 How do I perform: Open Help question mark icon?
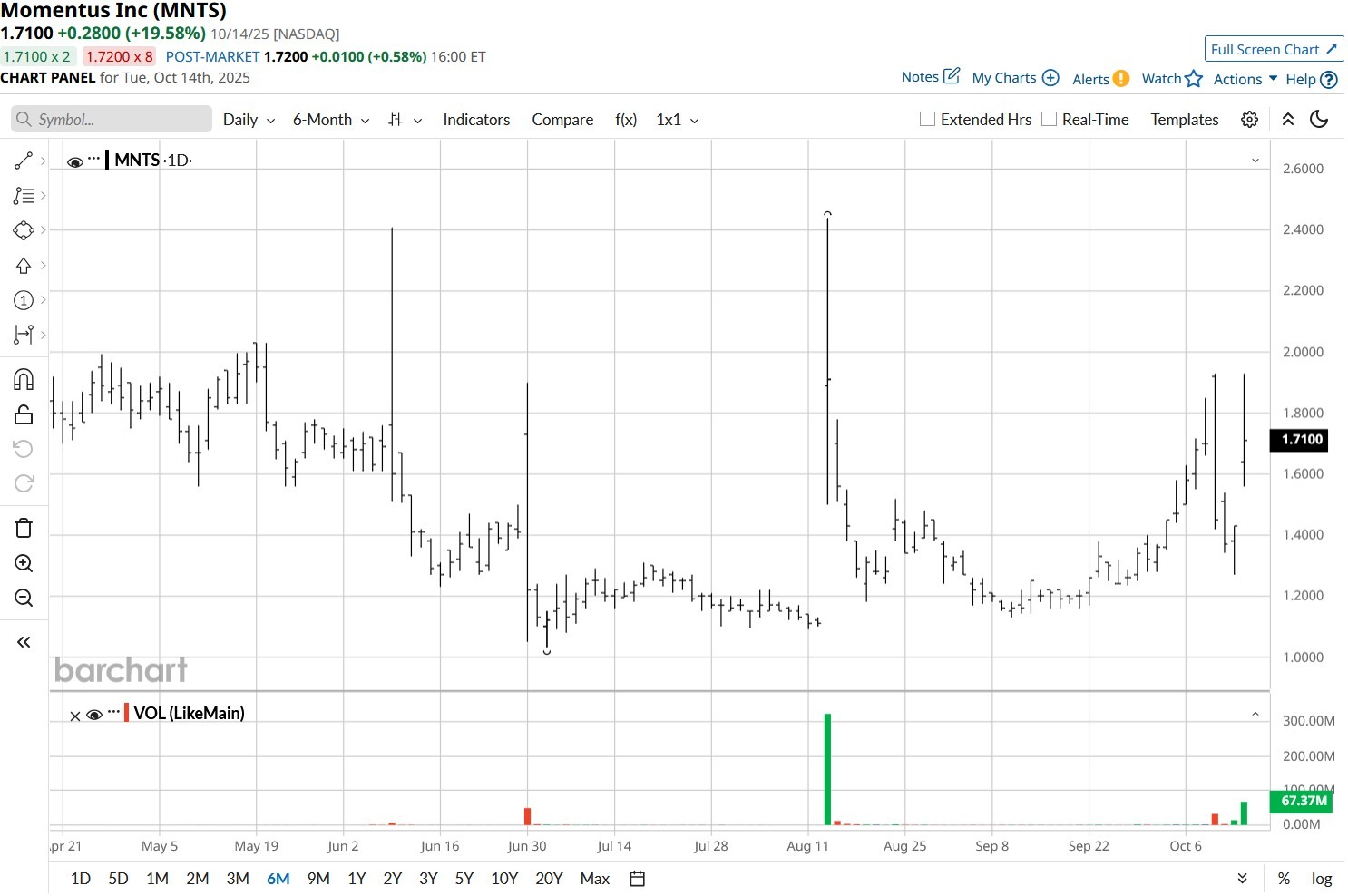coord(1329,80)
